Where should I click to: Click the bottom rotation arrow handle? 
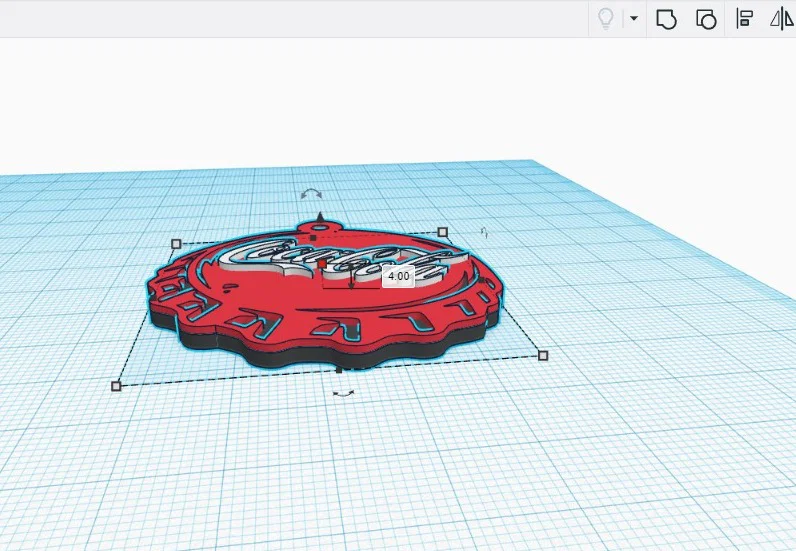(344, 393)
